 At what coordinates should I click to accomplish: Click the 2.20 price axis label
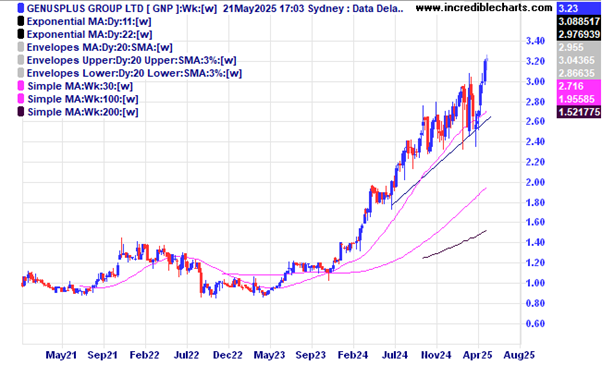tap(535, 162)
